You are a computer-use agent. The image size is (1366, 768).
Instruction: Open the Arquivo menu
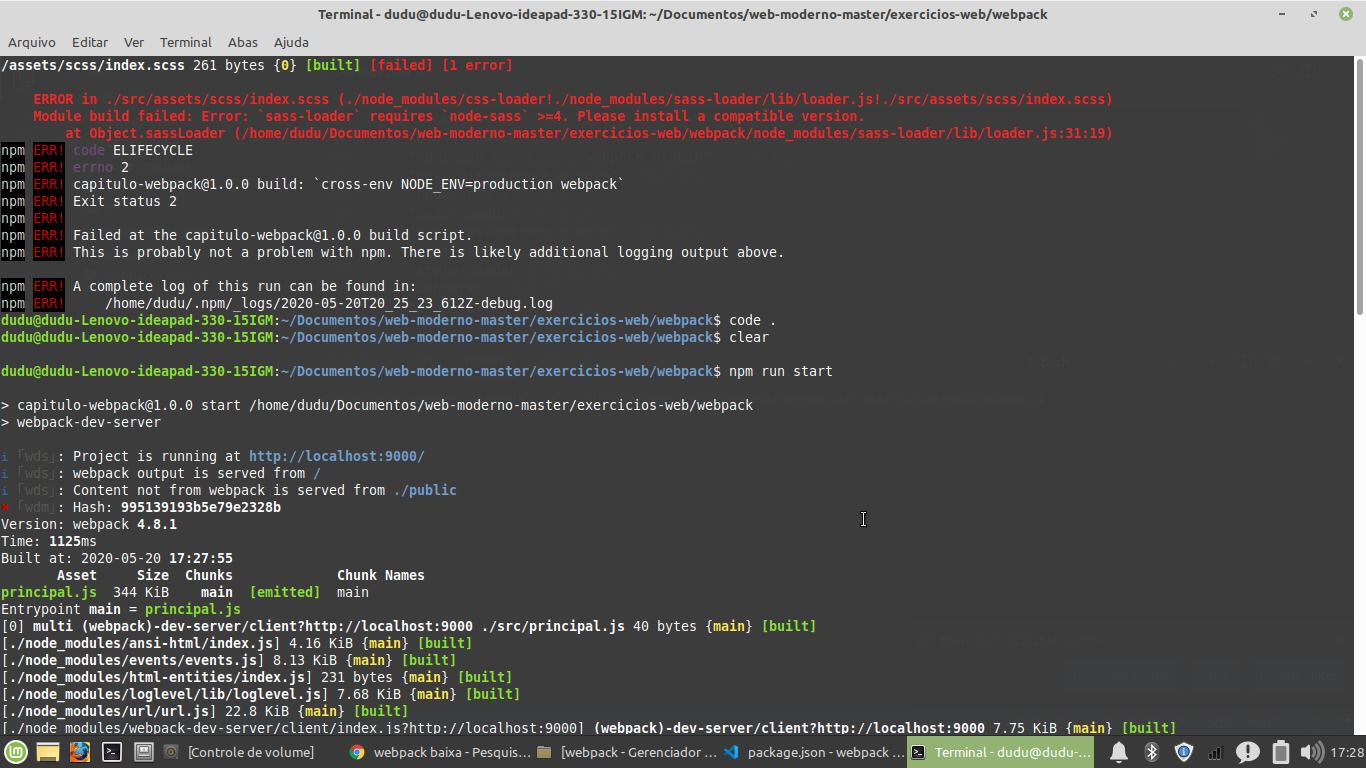(x=32, y=42)
